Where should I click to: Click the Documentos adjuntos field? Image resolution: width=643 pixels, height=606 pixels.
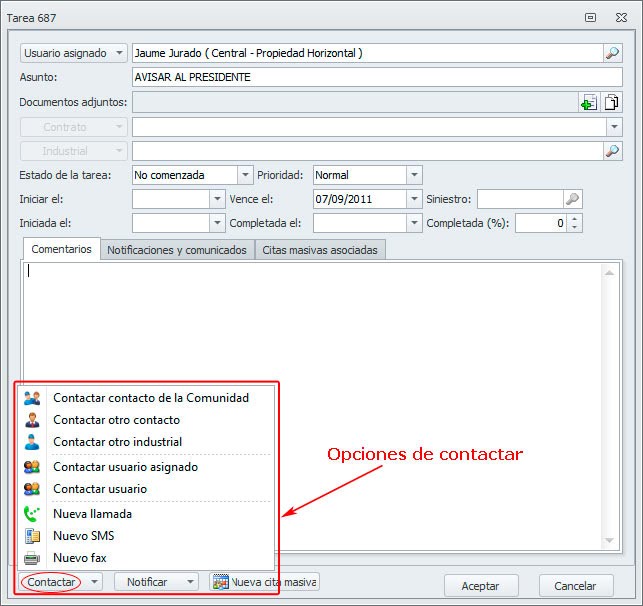[x=355, y=102]
